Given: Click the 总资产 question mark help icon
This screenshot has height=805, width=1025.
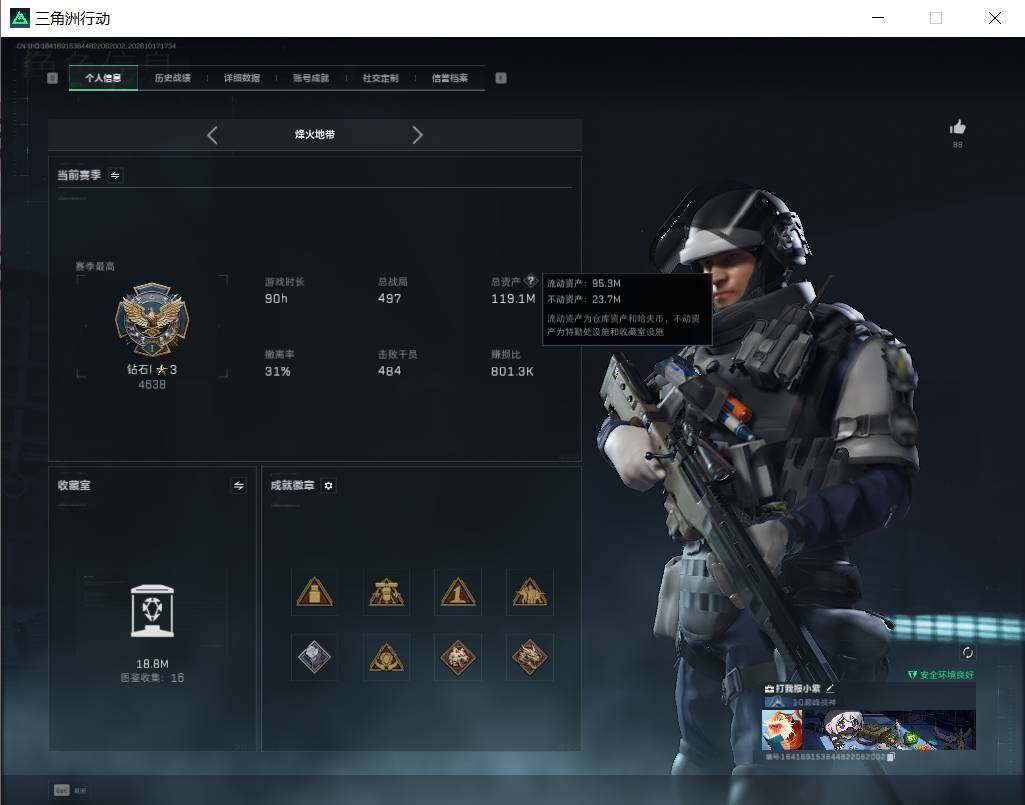Looking at the screenshot, I should point(530,281).
